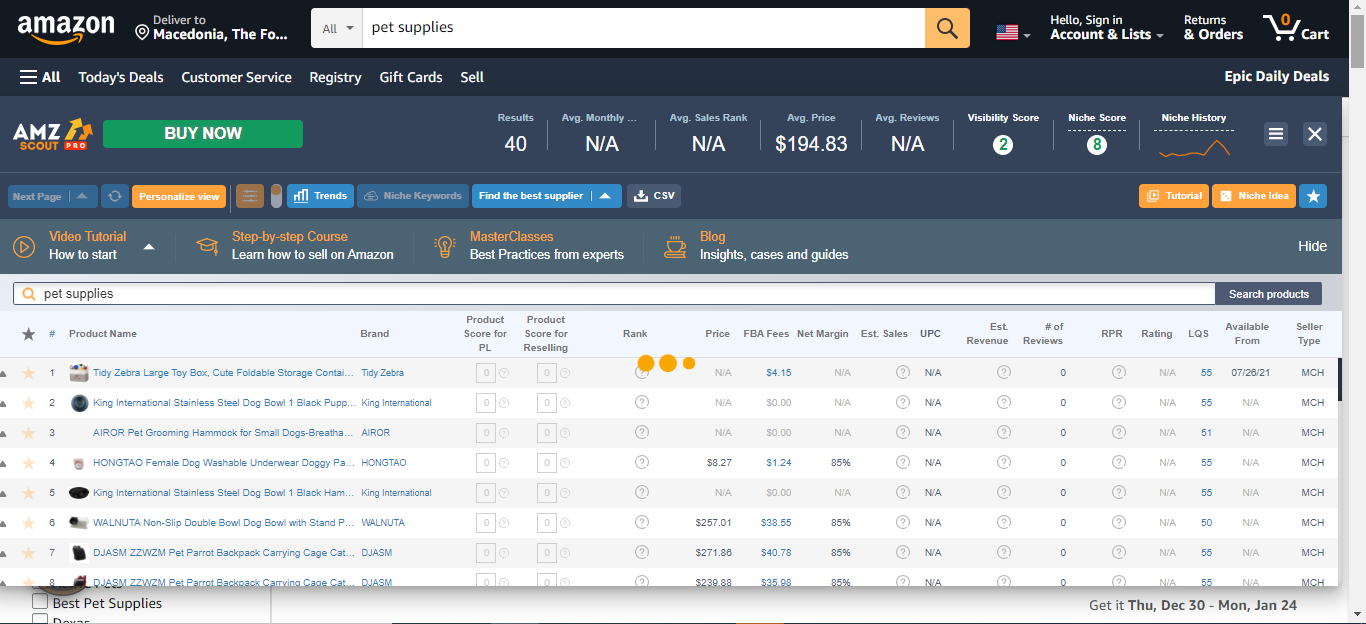Viewport: 1366px width, 624px height.
Task: Favorite the row 7 DJASM star
Action: tap(28, 553)
